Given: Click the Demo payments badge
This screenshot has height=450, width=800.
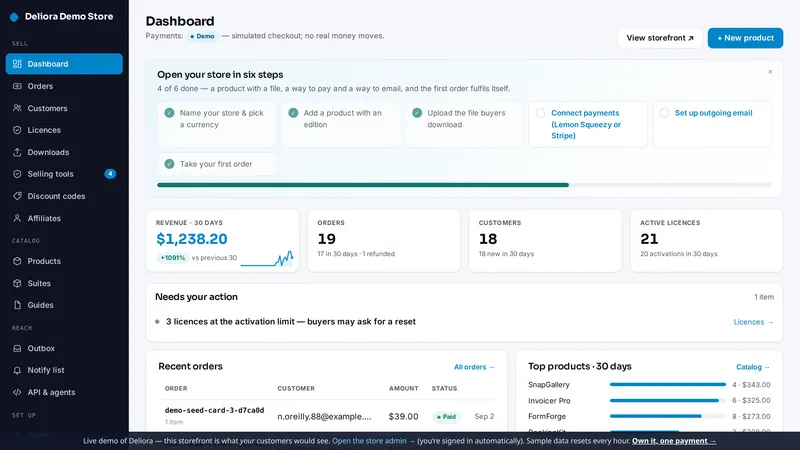Looking at the screenshot, I should tap(203, 36).
